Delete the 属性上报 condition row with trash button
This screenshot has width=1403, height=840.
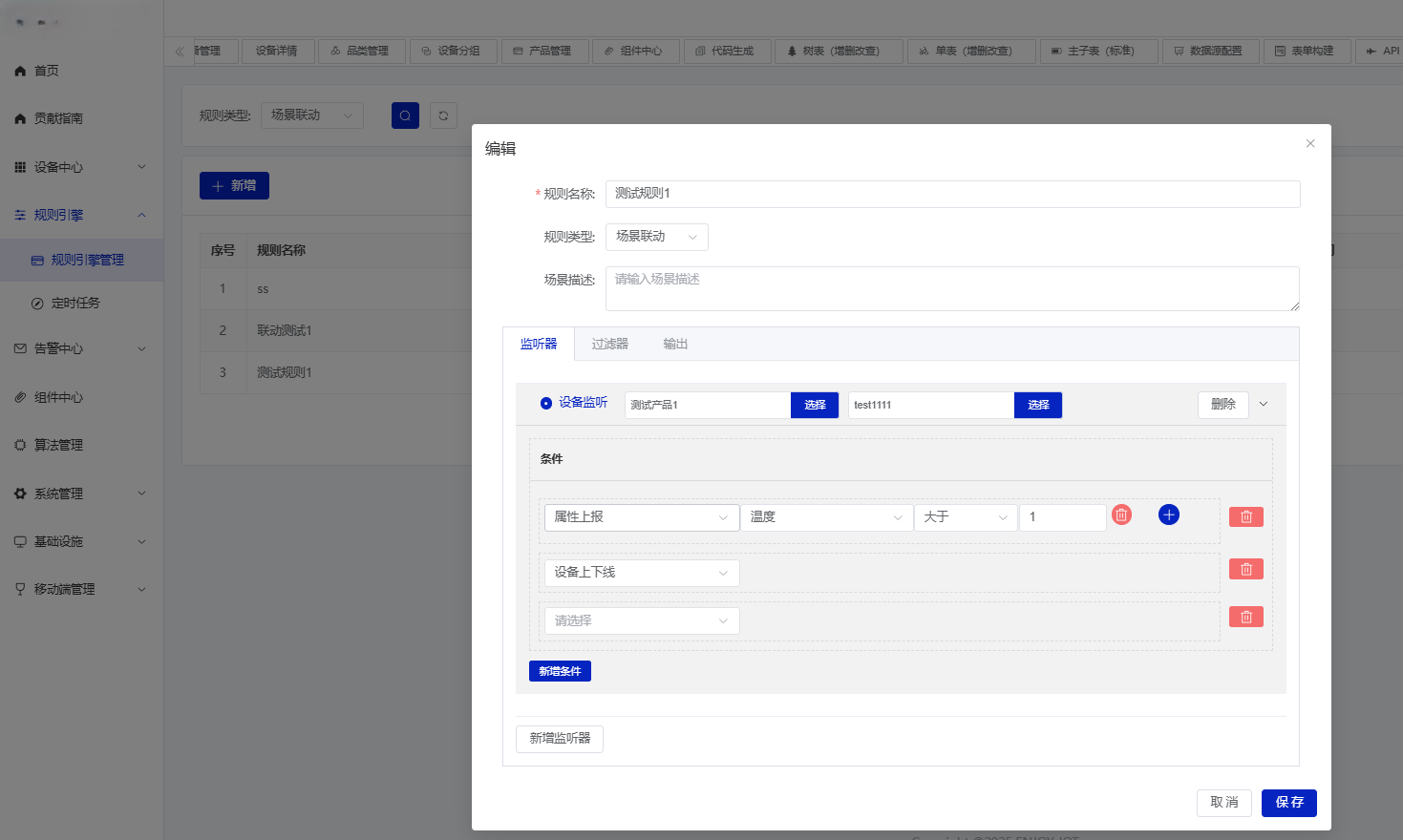[x=1246, y=516]
